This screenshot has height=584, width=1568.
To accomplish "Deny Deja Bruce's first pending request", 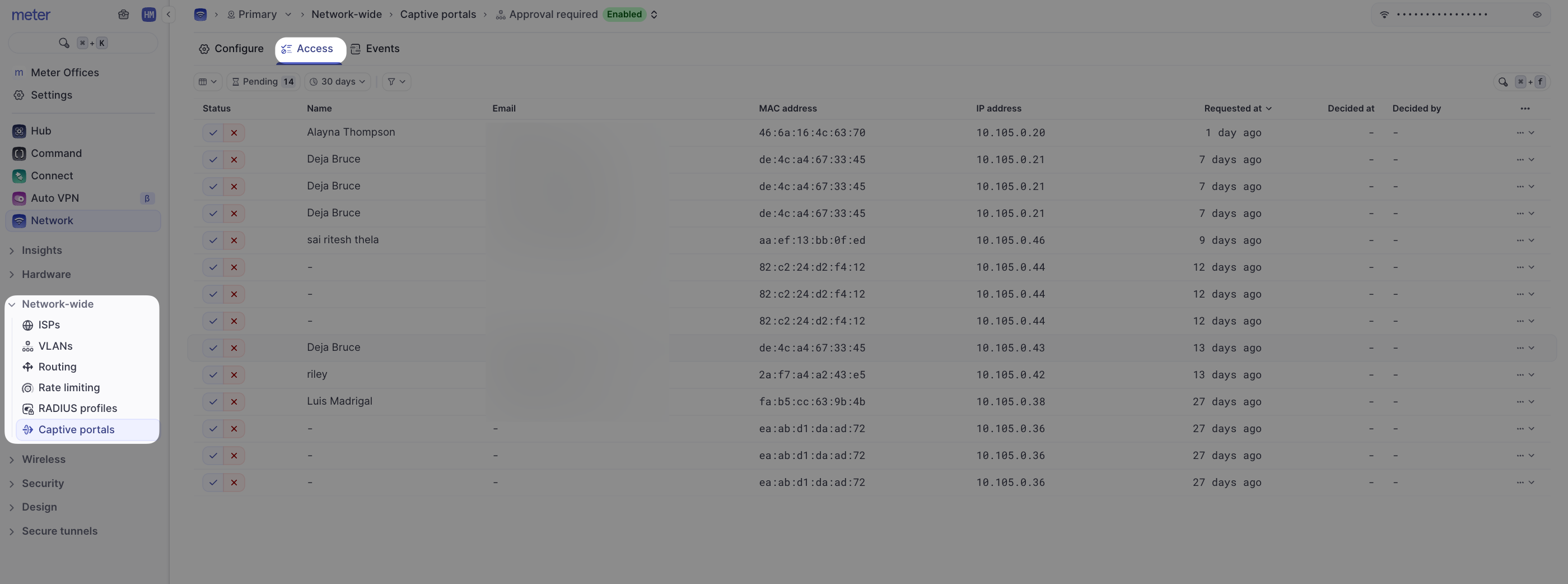I will 234,160.
